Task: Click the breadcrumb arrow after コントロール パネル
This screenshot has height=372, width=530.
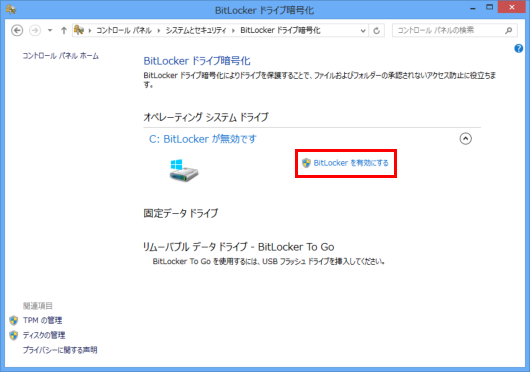Action: coord(159,31)
